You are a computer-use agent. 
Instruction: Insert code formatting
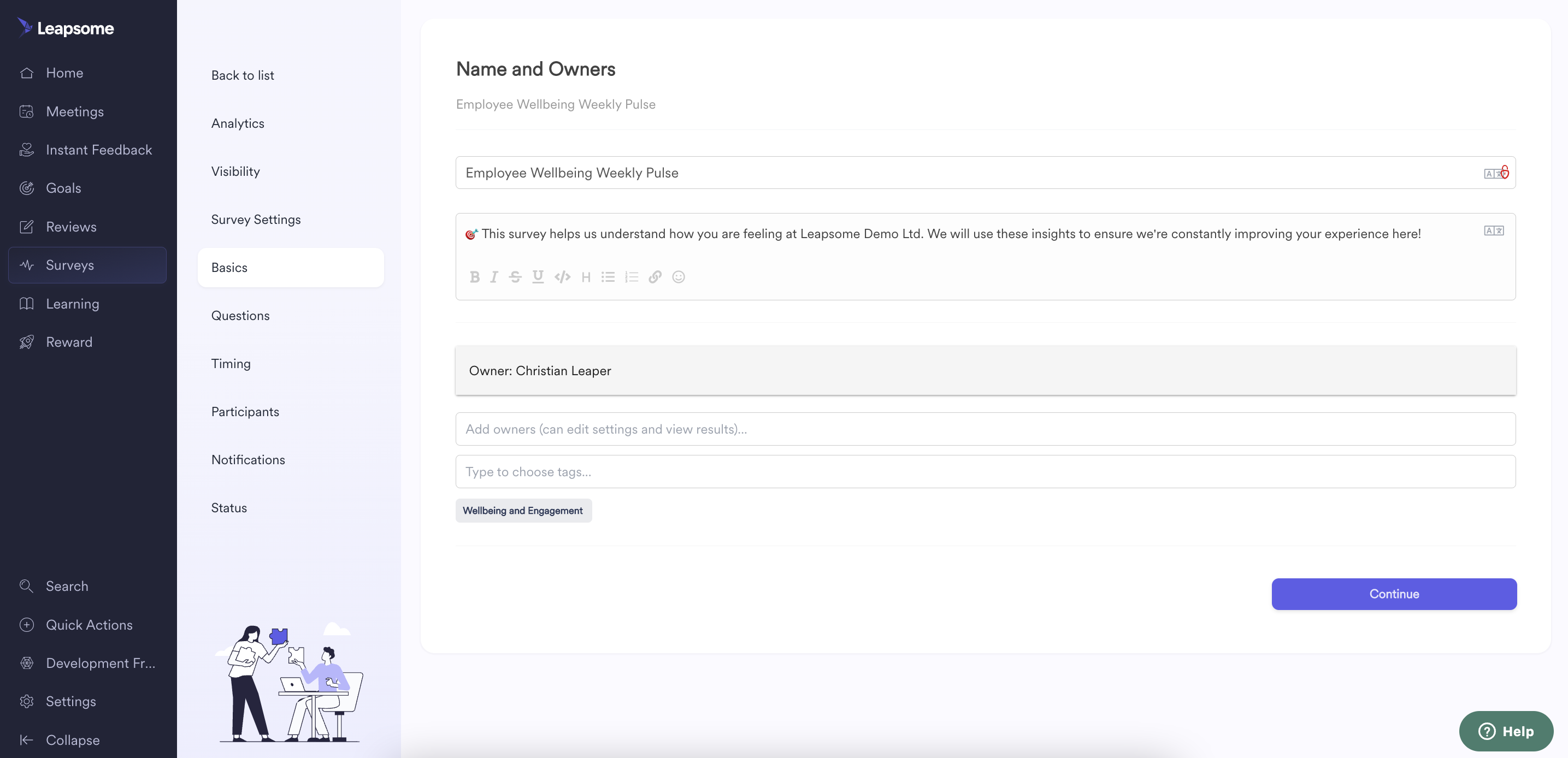point(562,277)
